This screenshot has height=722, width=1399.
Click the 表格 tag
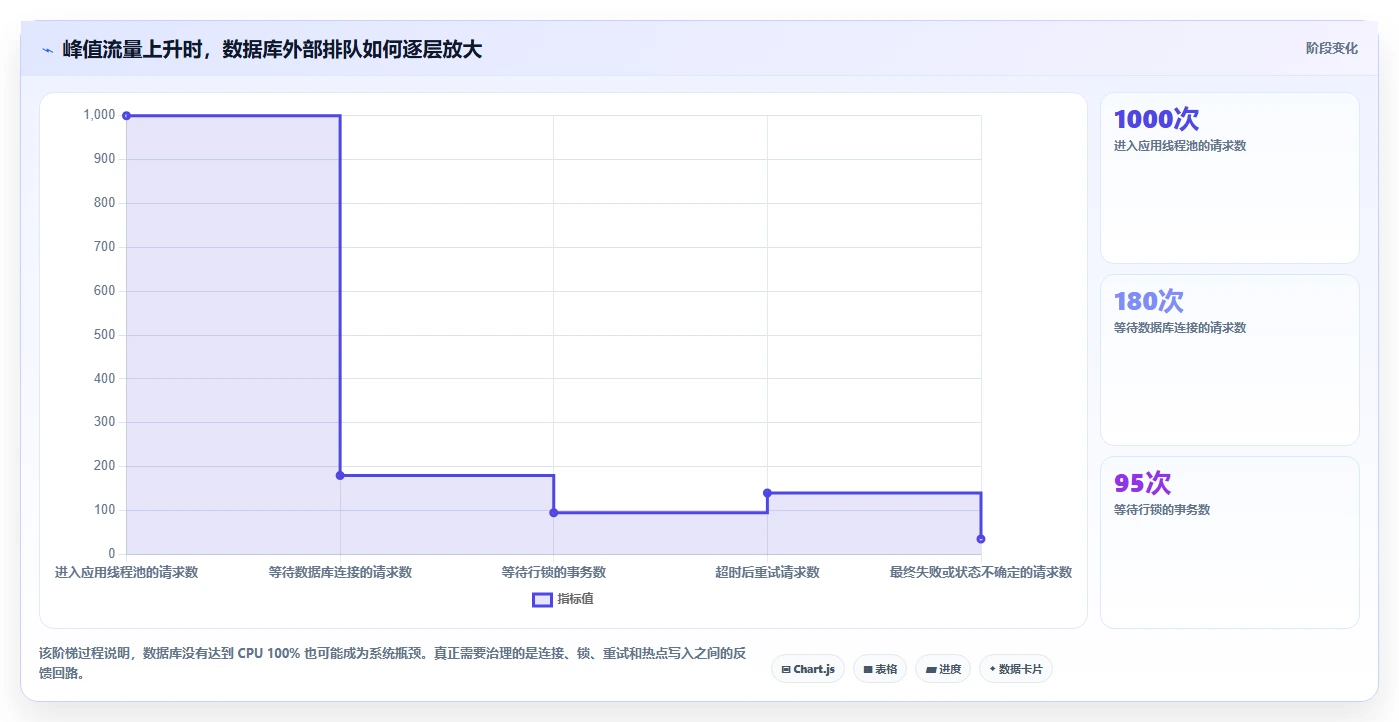coord(880,669)
